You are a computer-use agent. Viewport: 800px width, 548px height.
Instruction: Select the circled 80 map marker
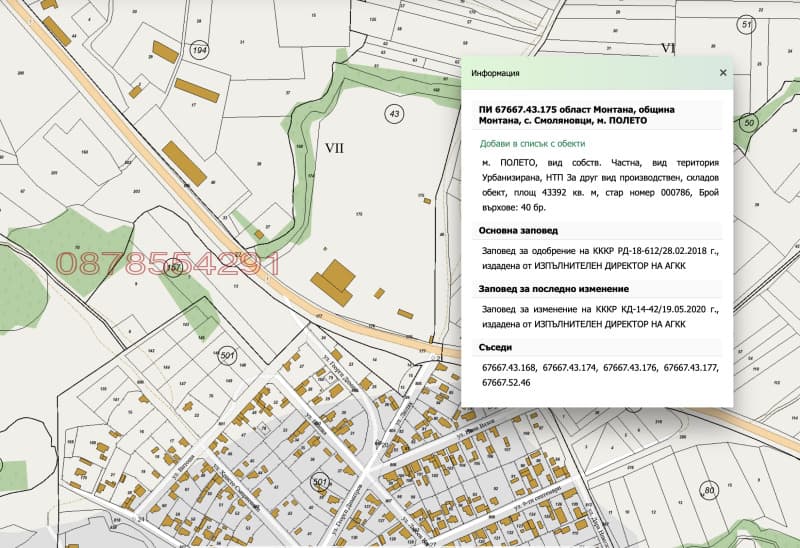(709, 490)
